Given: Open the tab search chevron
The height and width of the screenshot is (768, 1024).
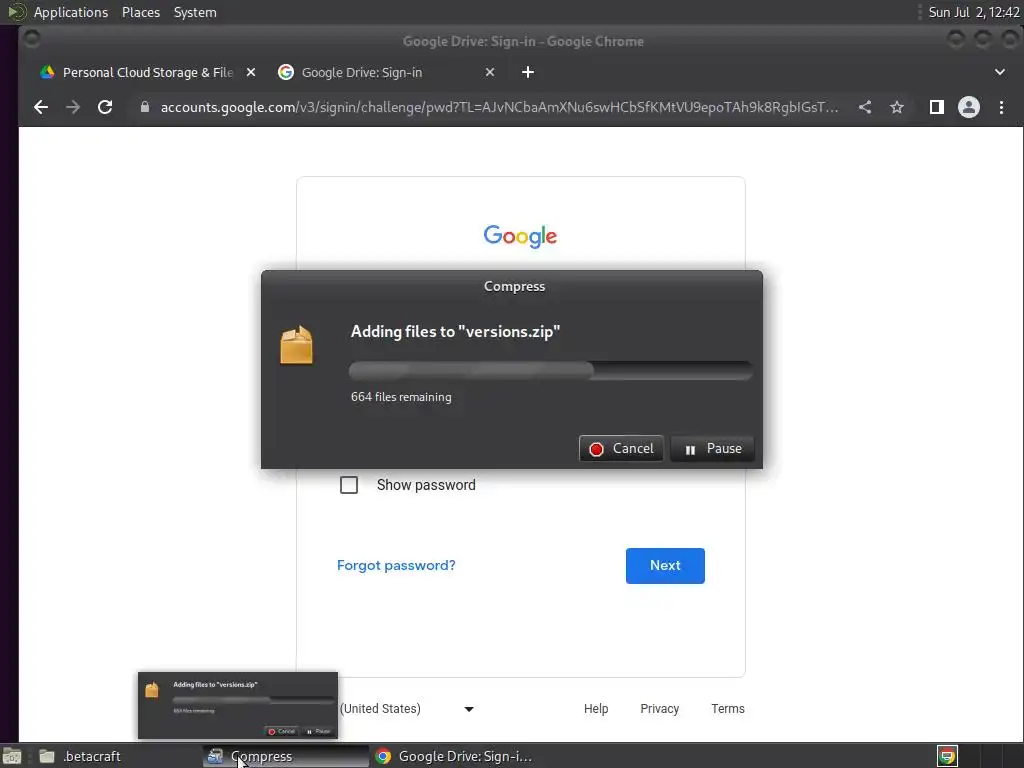Looking at the screenshot, I should click(x=1000, y=72).
